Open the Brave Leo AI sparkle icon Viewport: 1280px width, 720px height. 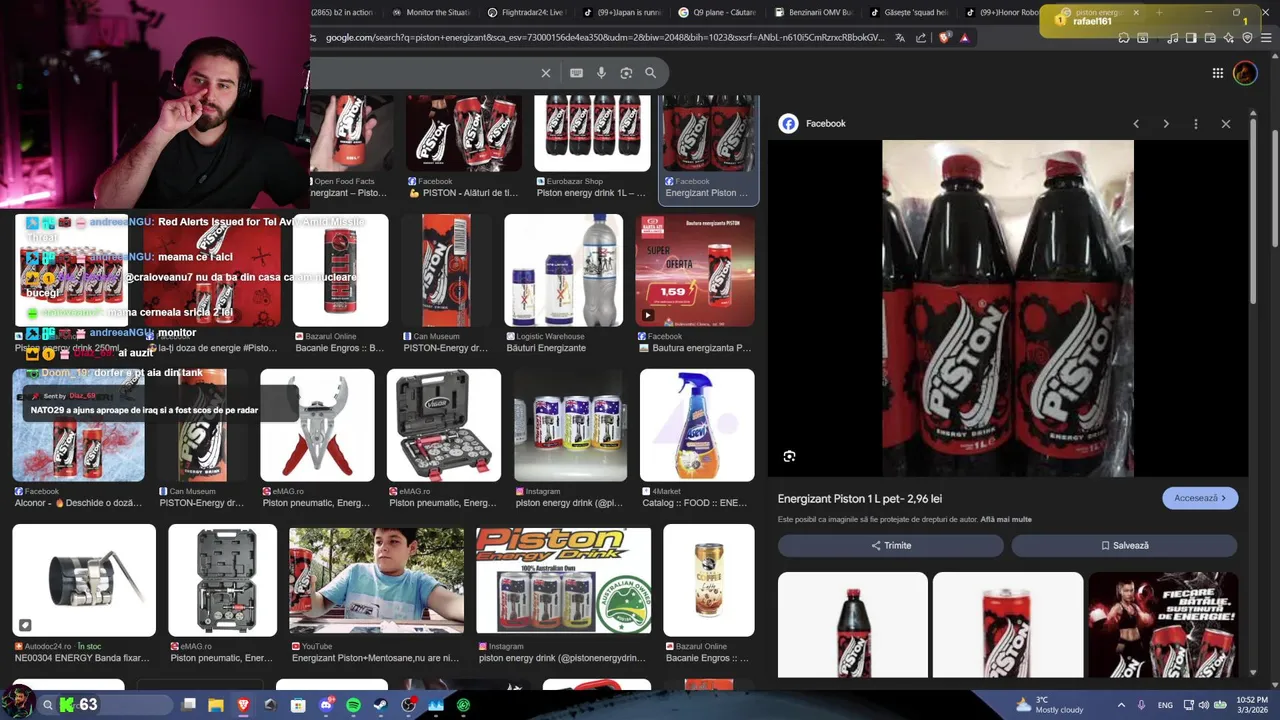pyautogui.click(x=1228, y=38)
